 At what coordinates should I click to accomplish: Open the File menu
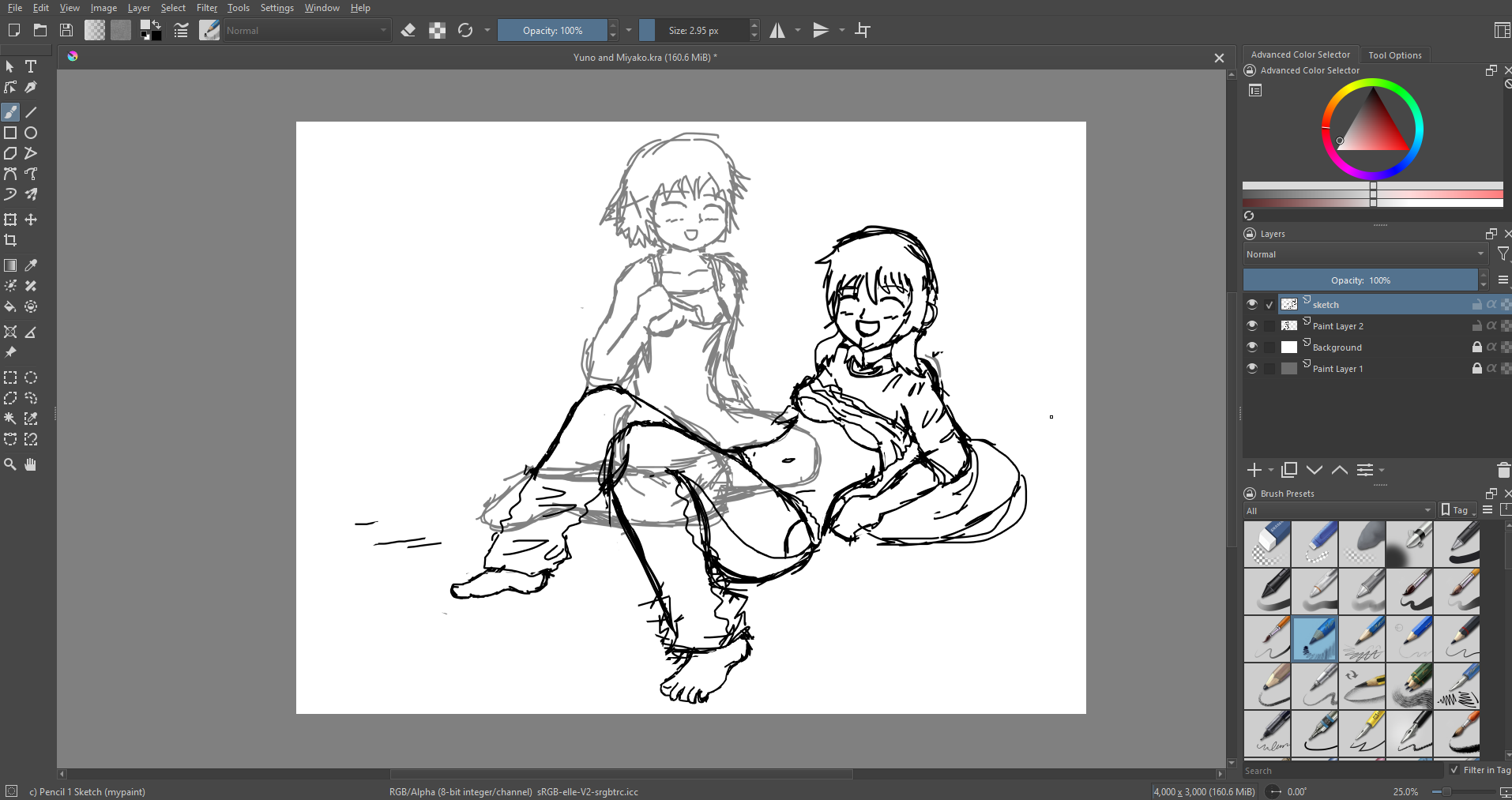click(15, 8)
